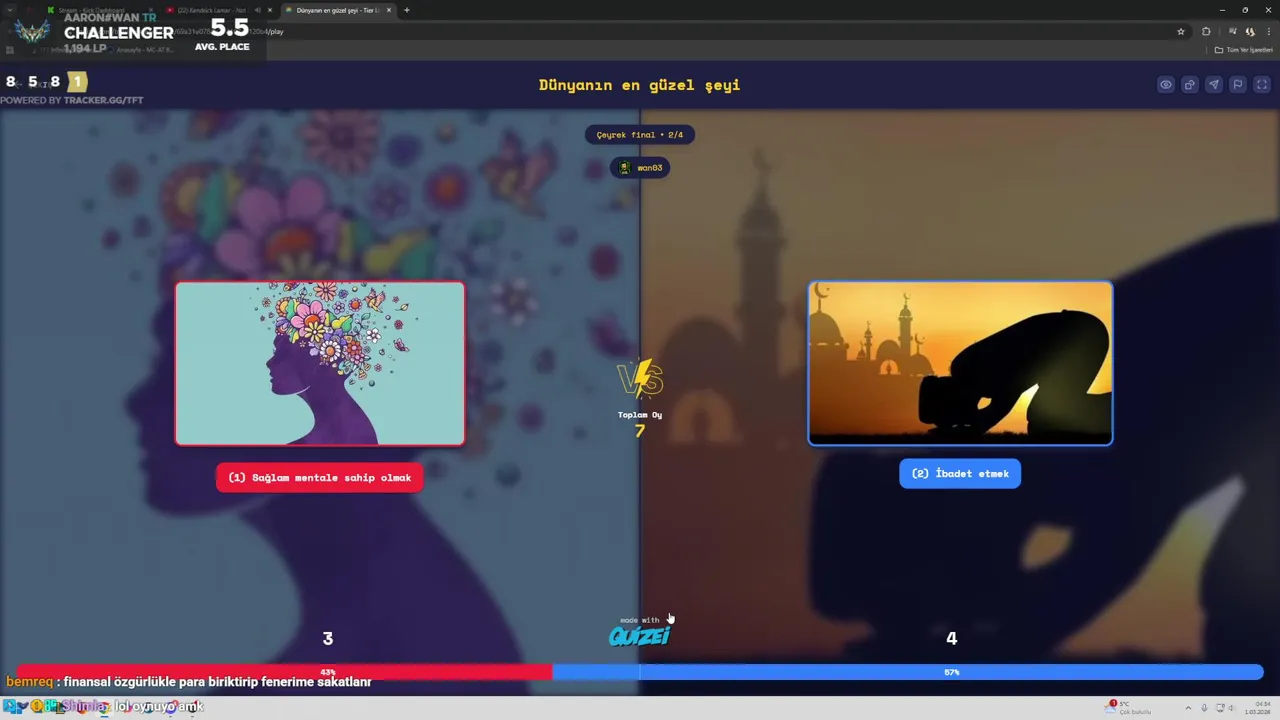Vote for '(2) İbadet etmek' button
1280x720 pixels.
(960, 473)
